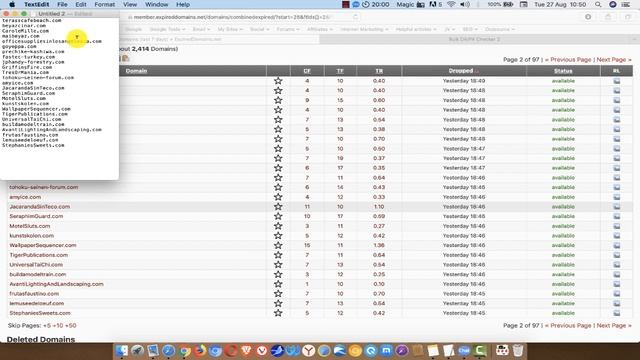Click the RL icon for lemuseedeloeuf.com

point(616,303)
